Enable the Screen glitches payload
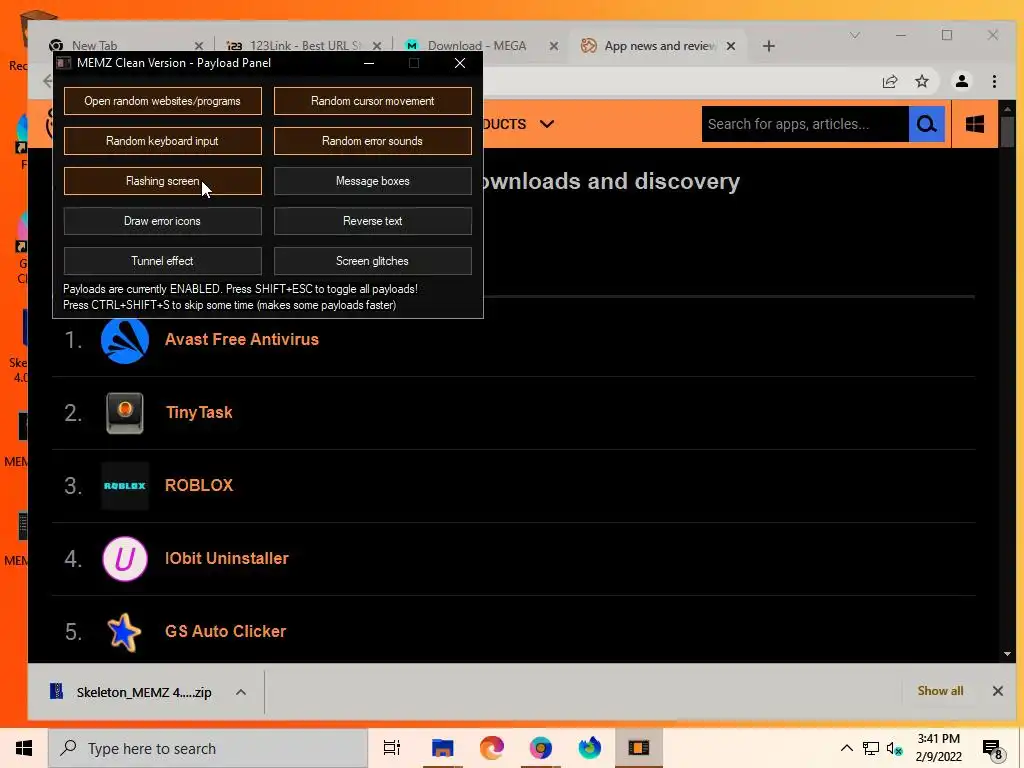 pyautogui.click(x=372, y=261)
